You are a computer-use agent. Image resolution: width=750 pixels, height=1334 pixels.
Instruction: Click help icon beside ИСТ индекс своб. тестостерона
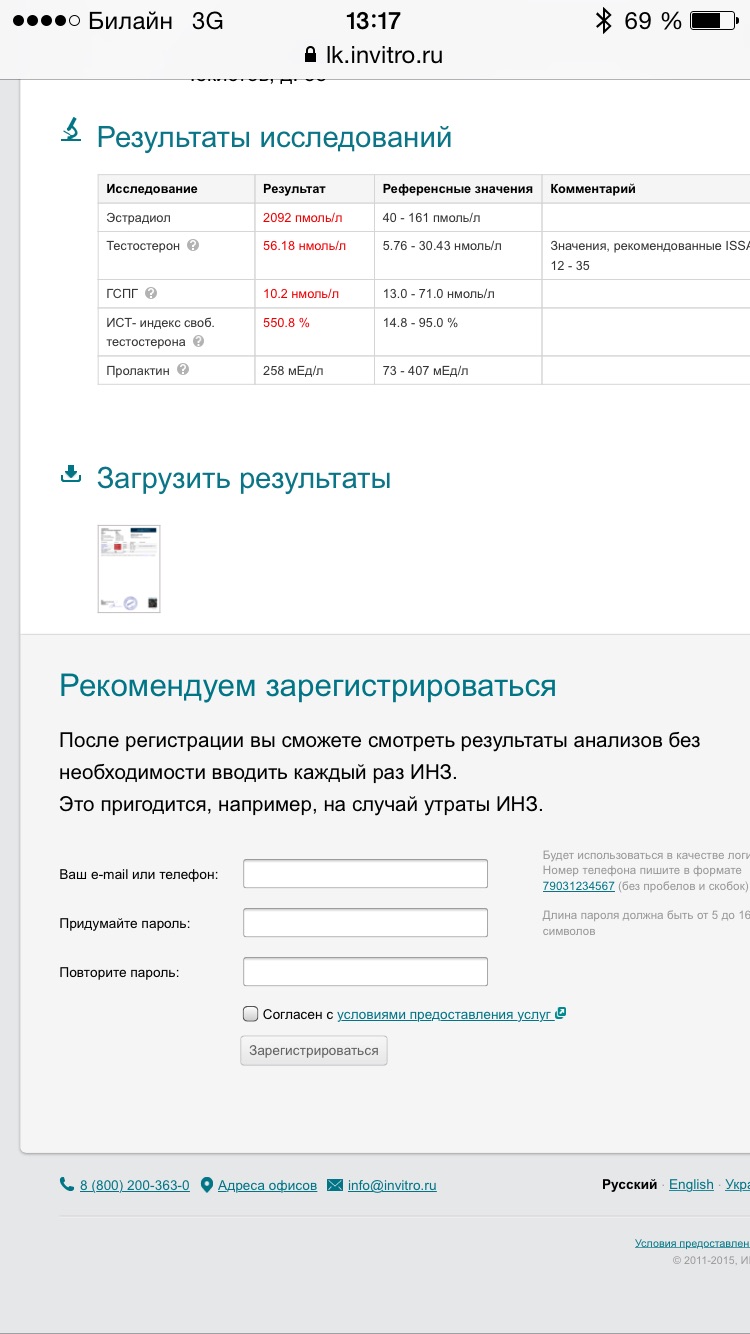(x=198, y=342)
